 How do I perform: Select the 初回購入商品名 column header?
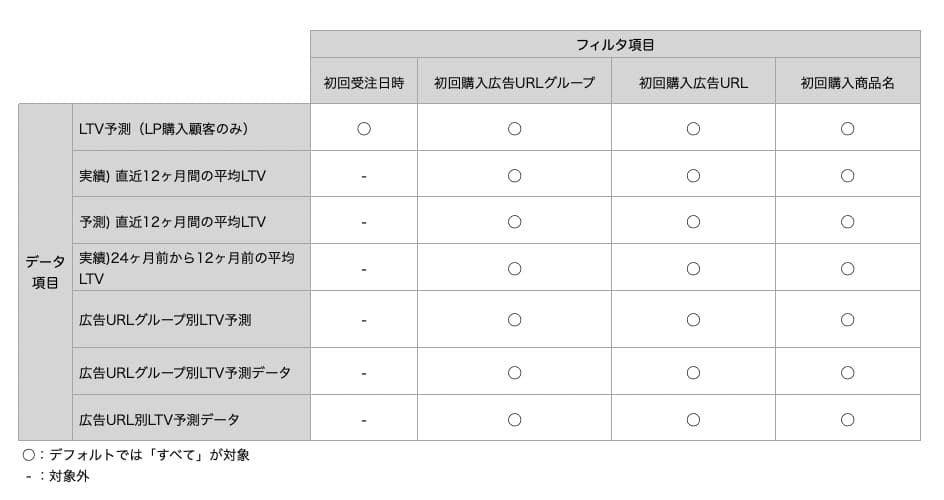click(x=847, y=81)
